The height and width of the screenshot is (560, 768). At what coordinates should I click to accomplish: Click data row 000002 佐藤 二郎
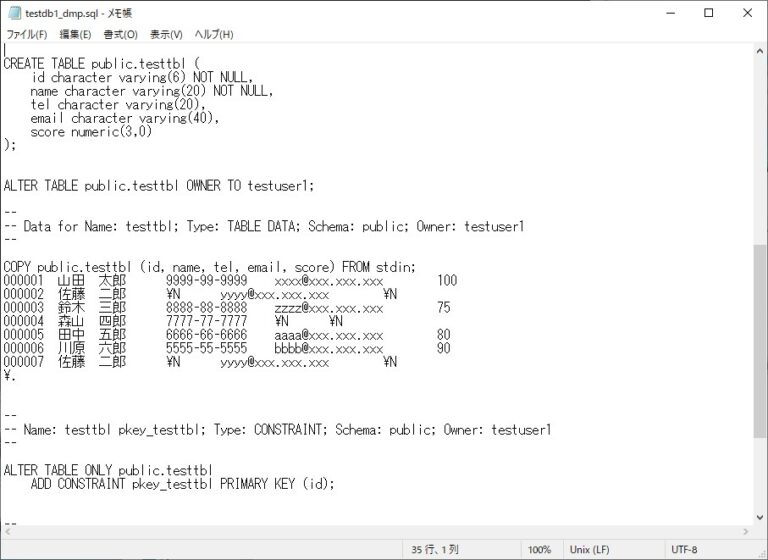[x=200, y=294]
